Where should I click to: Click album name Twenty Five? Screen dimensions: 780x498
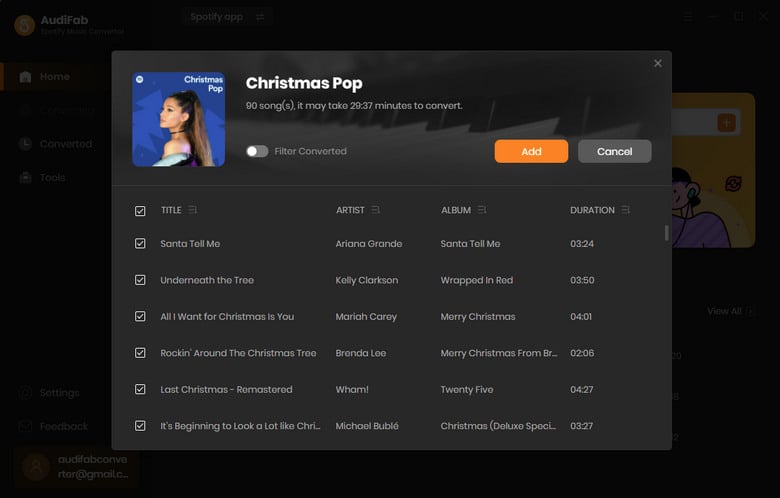pos(467,390)
